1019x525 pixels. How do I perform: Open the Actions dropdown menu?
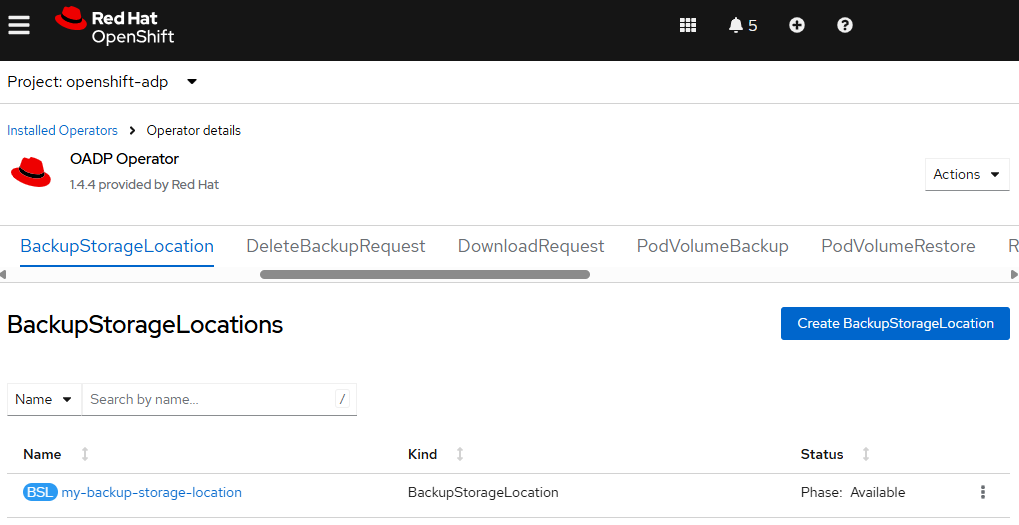pos(967,174)
